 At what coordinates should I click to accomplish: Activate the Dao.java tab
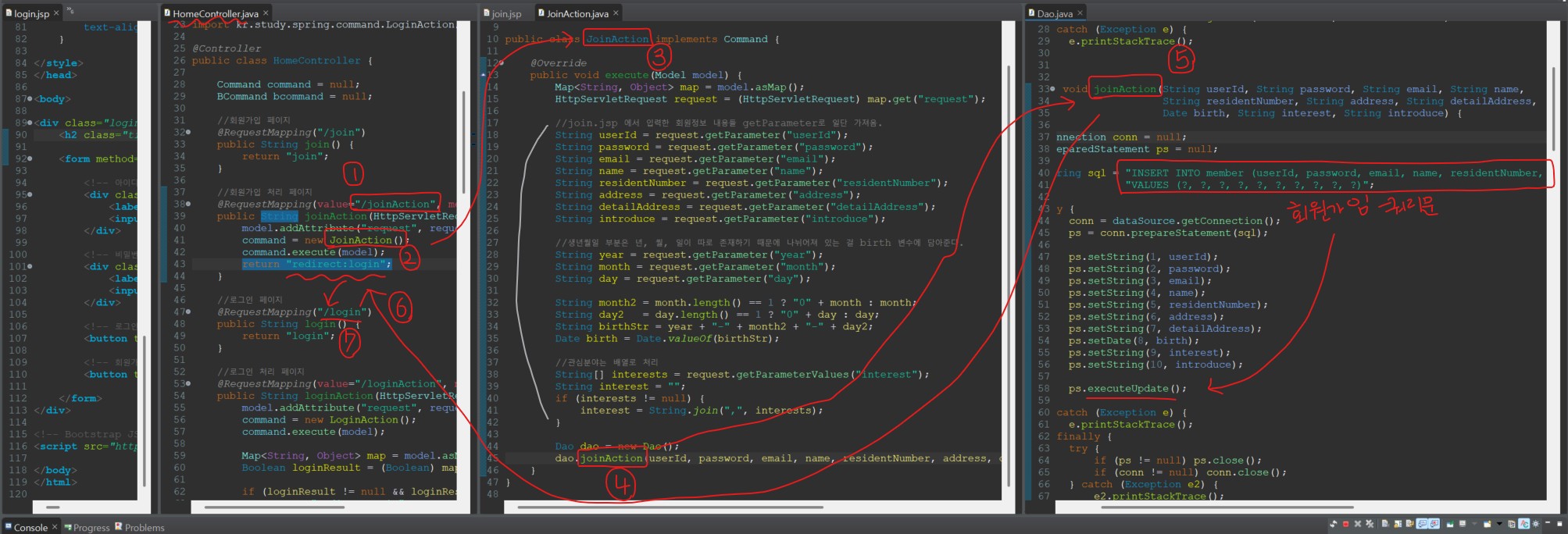coord(1055,13)
